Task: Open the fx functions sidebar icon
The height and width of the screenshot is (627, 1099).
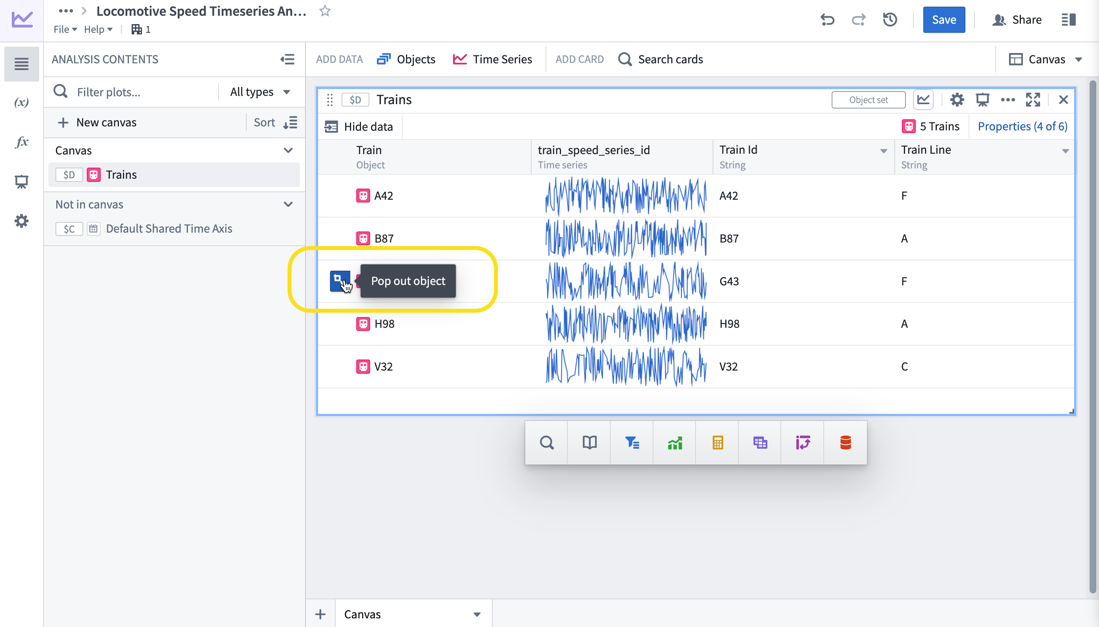Action: click(x=22, y=142)
